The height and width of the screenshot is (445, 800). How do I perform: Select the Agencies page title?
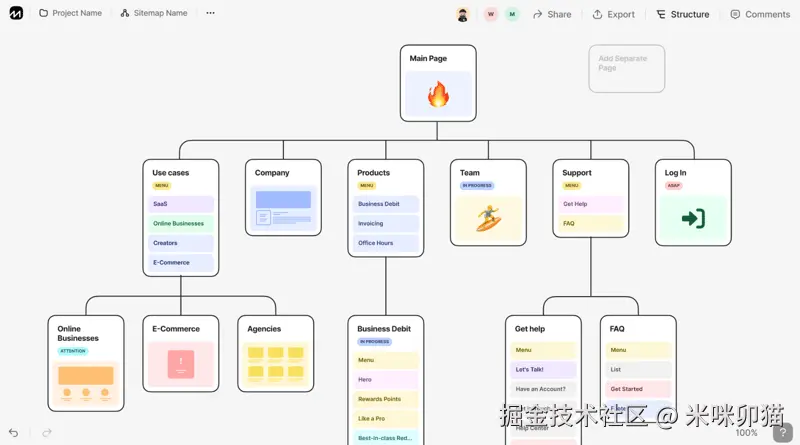(x=264, y=329)
